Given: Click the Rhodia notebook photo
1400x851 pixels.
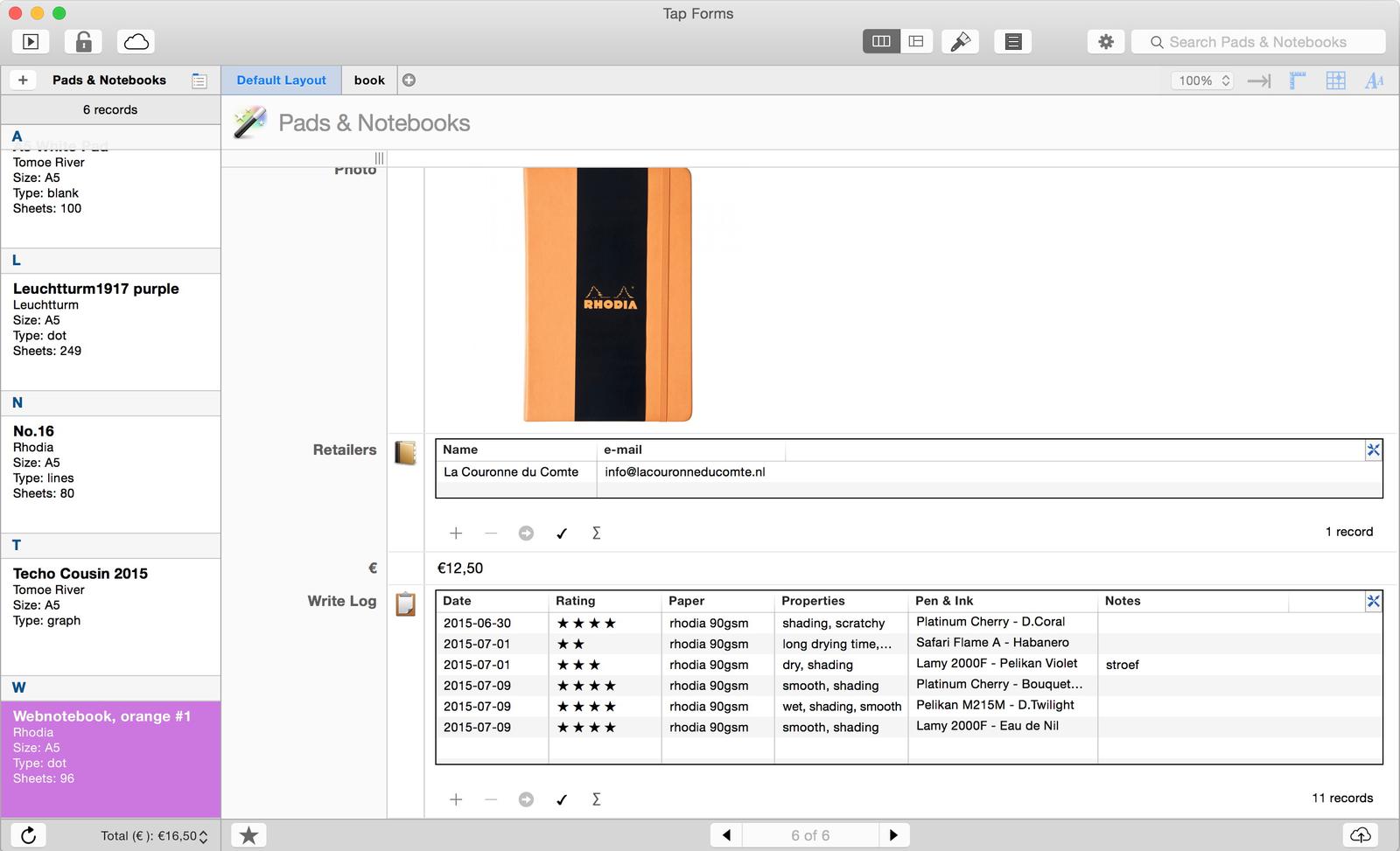Looking at the screenshot, I should (x=607, y=295).
